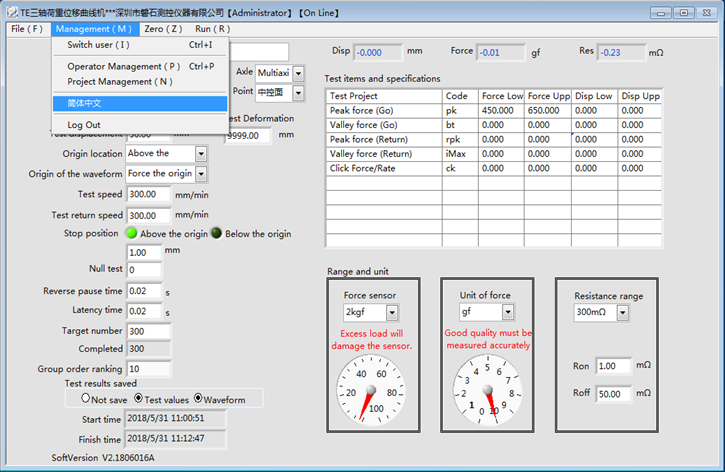Open the Run menu
725x472 pixels.
tap(212, 29)
